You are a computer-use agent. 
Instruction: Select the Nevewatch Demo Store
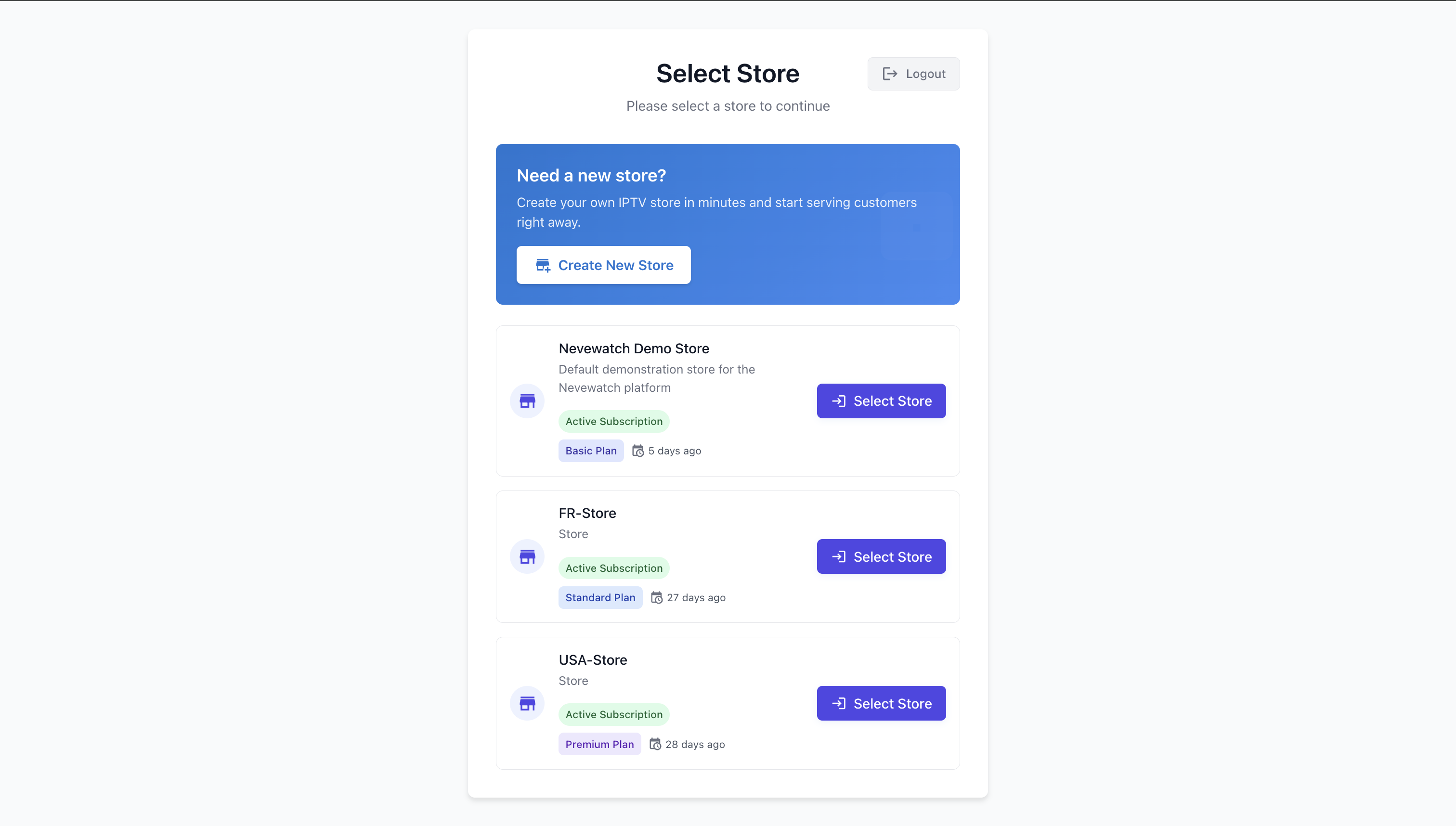coord(881,401)
